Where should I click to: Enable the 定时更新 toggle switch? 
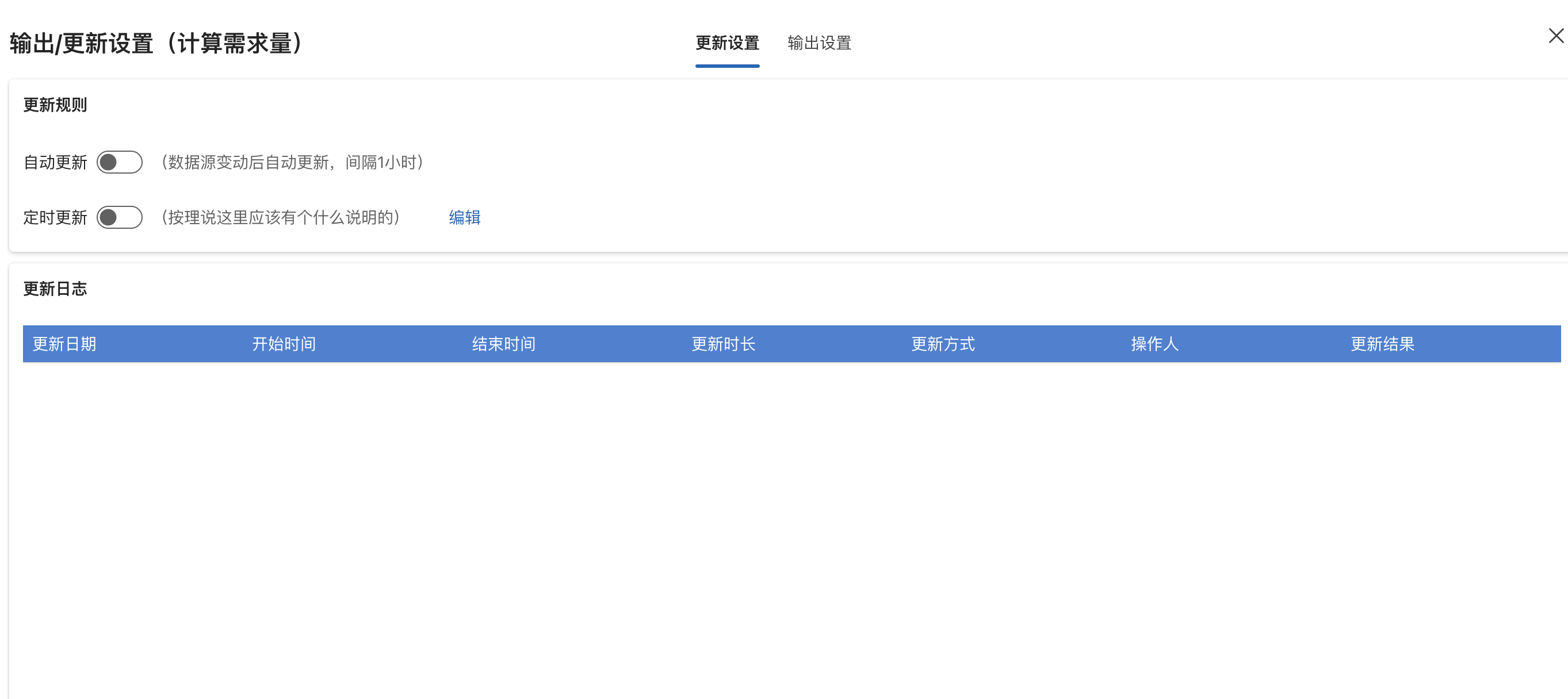[x=119, y=218]
